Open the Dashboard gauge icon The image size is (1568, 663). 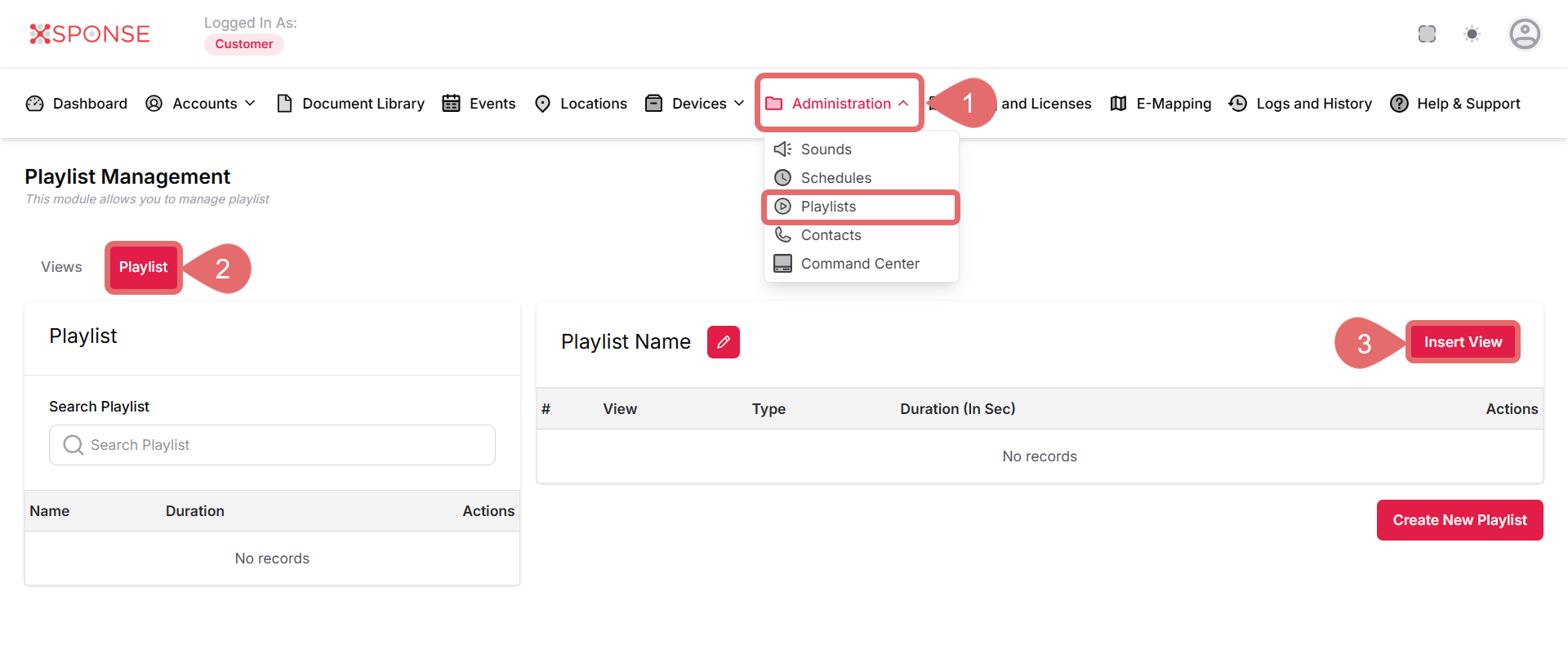[35, 104]
